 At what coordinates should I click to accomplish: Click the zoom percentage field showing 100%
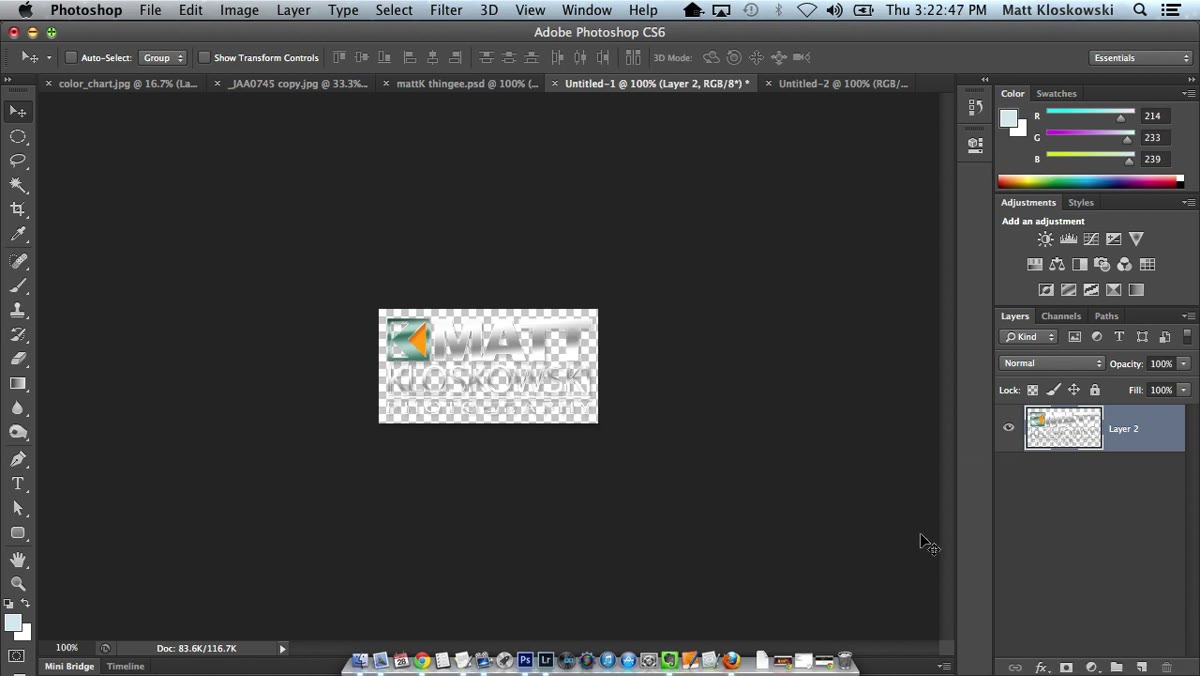click(x=67, y=648)
